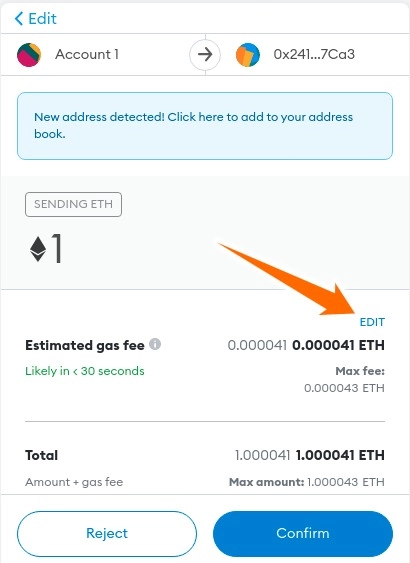Go back using the Edit header link
The image size is (410, 563).
pyautogui.click(x=36, y=18)
